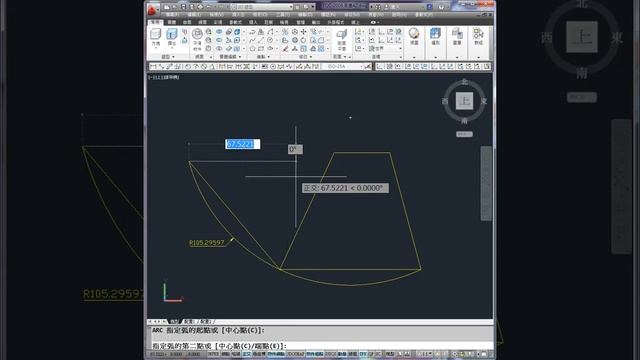
Task: Switch to the 曲面 Surface ribbon tab
Action: coord(187,22)
